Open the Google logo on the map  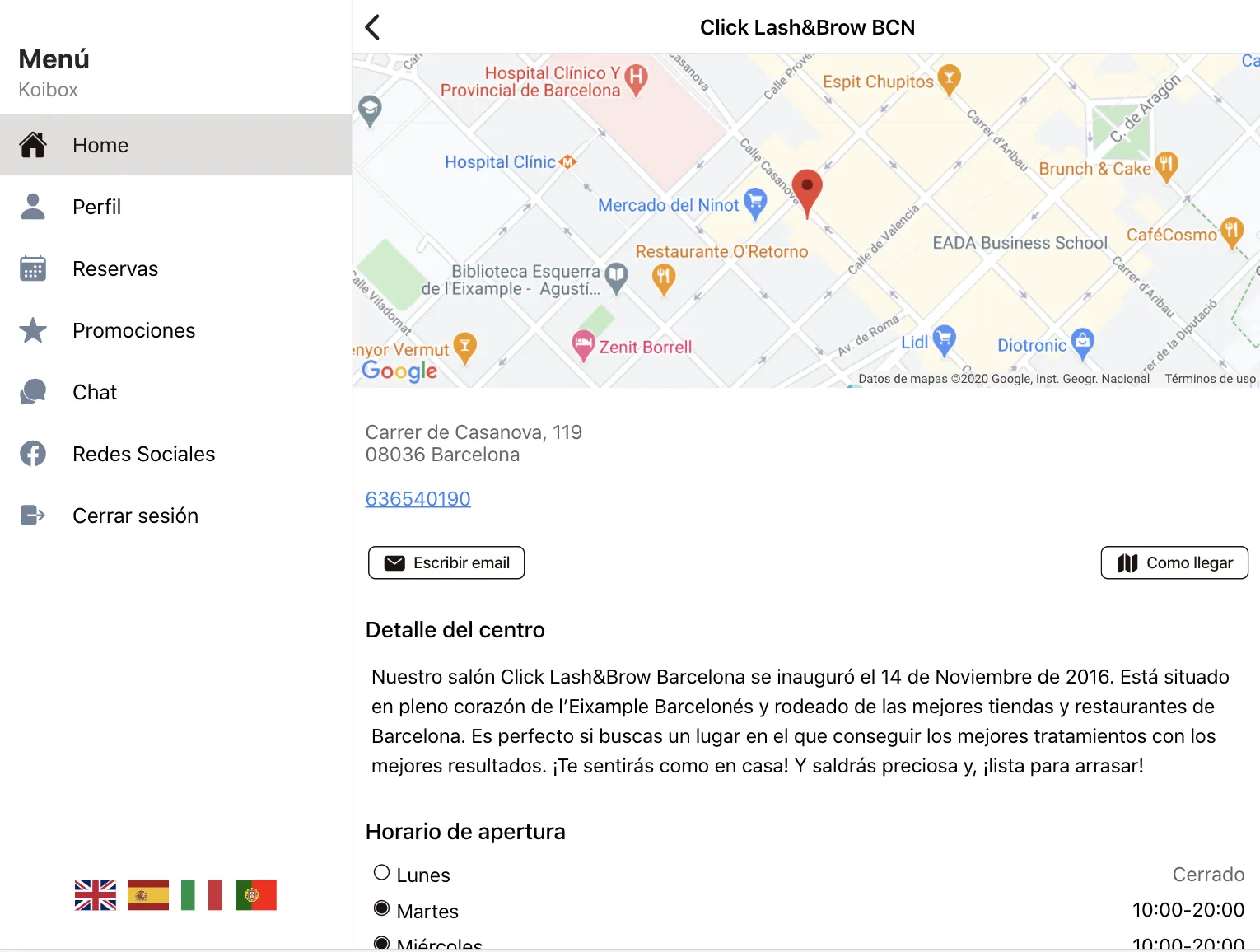click(x=399, y=371)
